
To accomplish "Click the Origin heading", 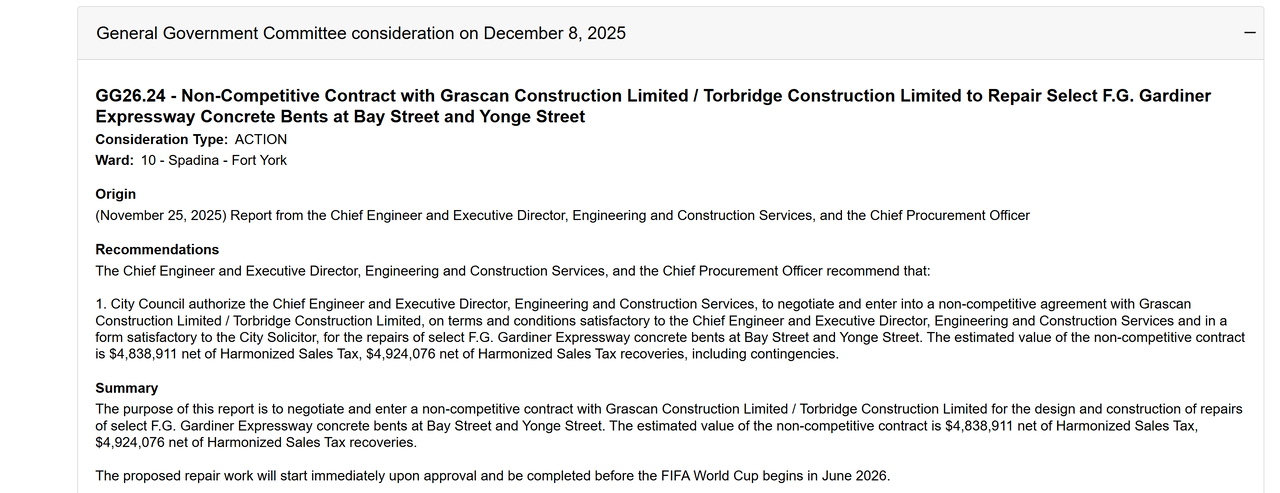I will click(x=115, y=194).
